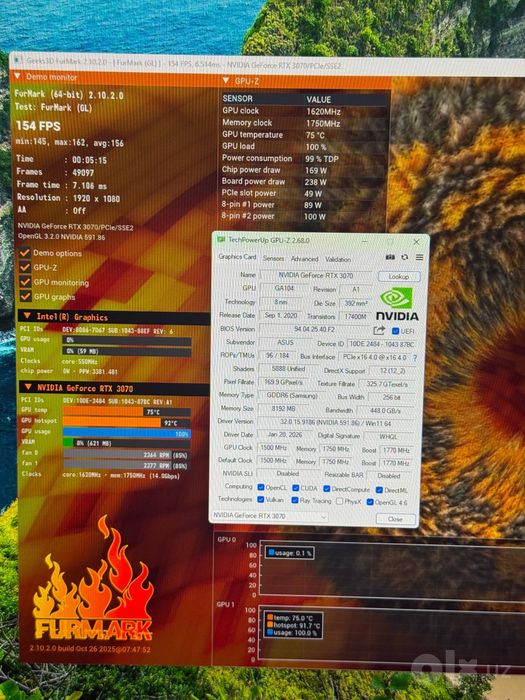Toggle the OpenCL checkbox
Viewport: 525px width, 700px height.
[x=261, y=487]
